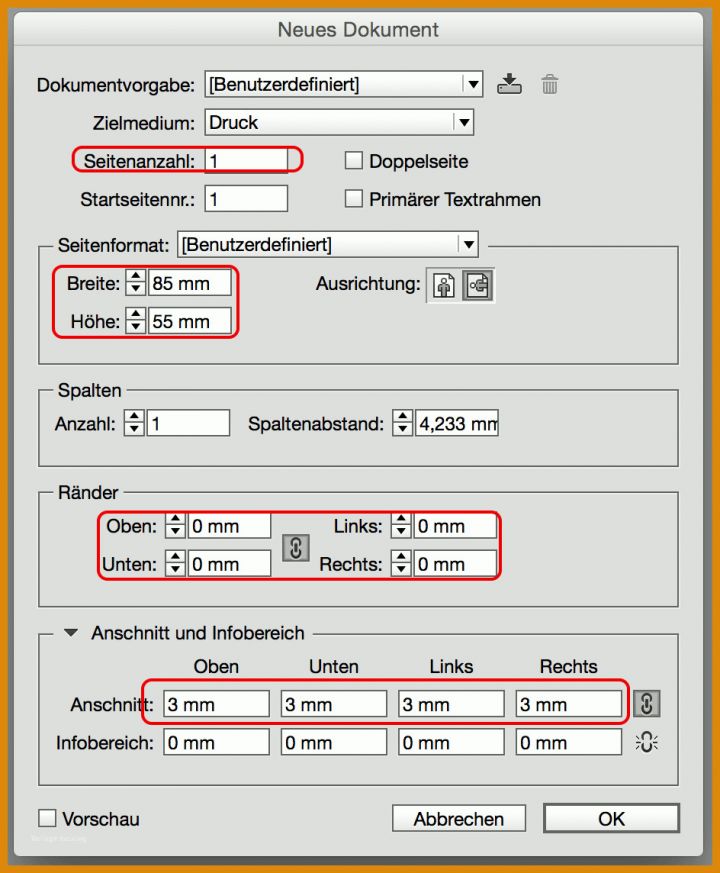This screenshot has height=873, width=720.
Task: Enable the Doppelseite checkbox
Action: click(354, 161)
